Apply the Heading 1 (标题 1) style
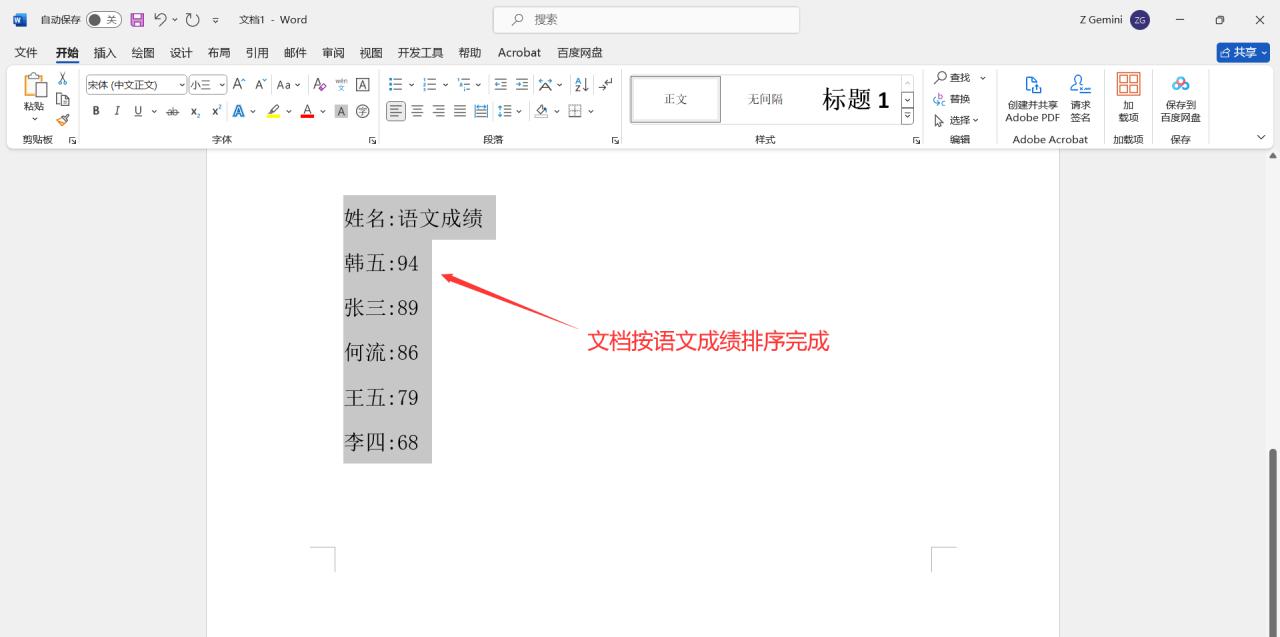Screen dimensions: 1280x637 [855, 99]
